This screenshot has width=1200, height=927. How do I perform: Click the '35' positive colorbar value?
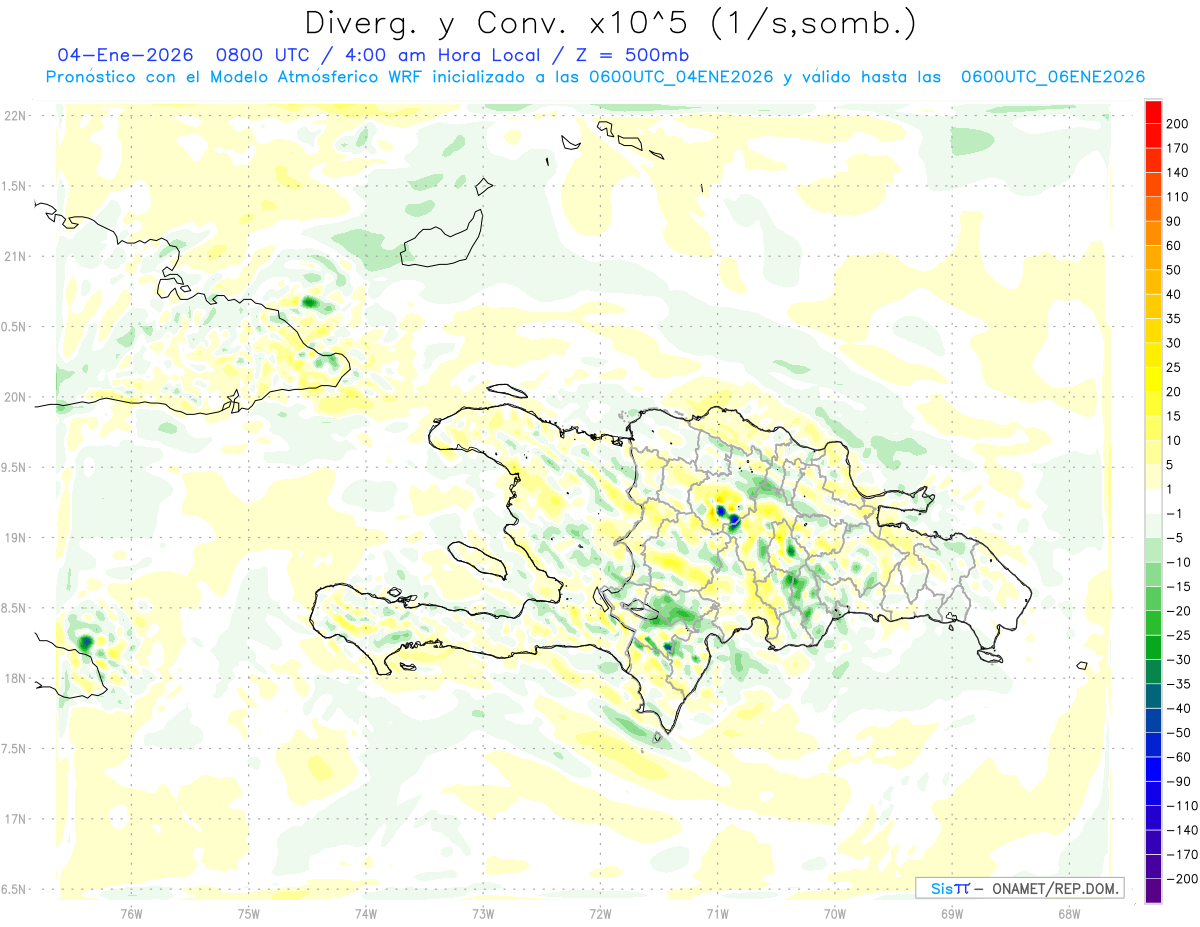1174,319
